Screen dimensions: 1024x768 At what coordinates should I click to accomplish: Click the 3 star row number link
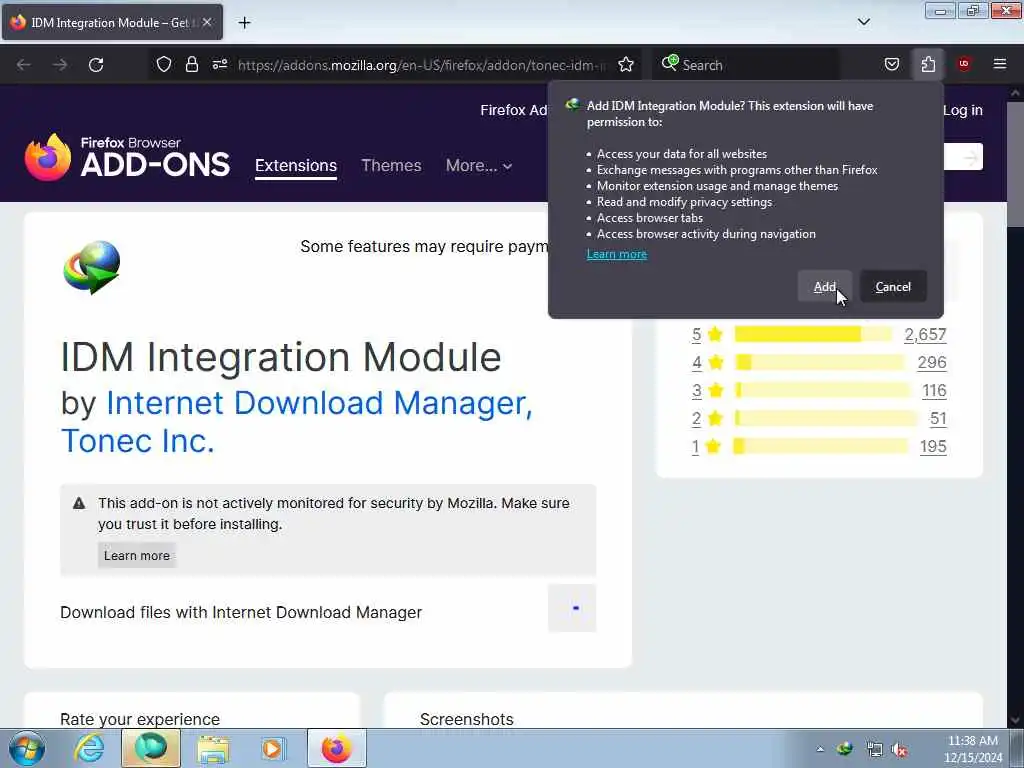696,391
